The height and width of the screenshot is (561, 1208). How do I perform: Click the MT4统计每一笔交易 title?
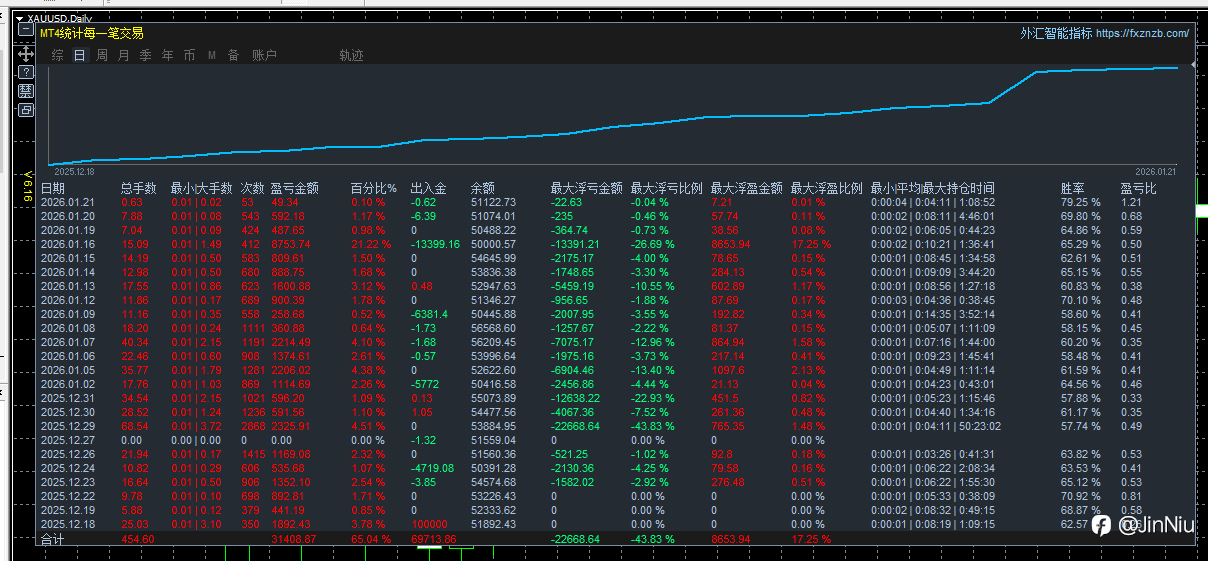pyautogui.click(x=91, y=33)
